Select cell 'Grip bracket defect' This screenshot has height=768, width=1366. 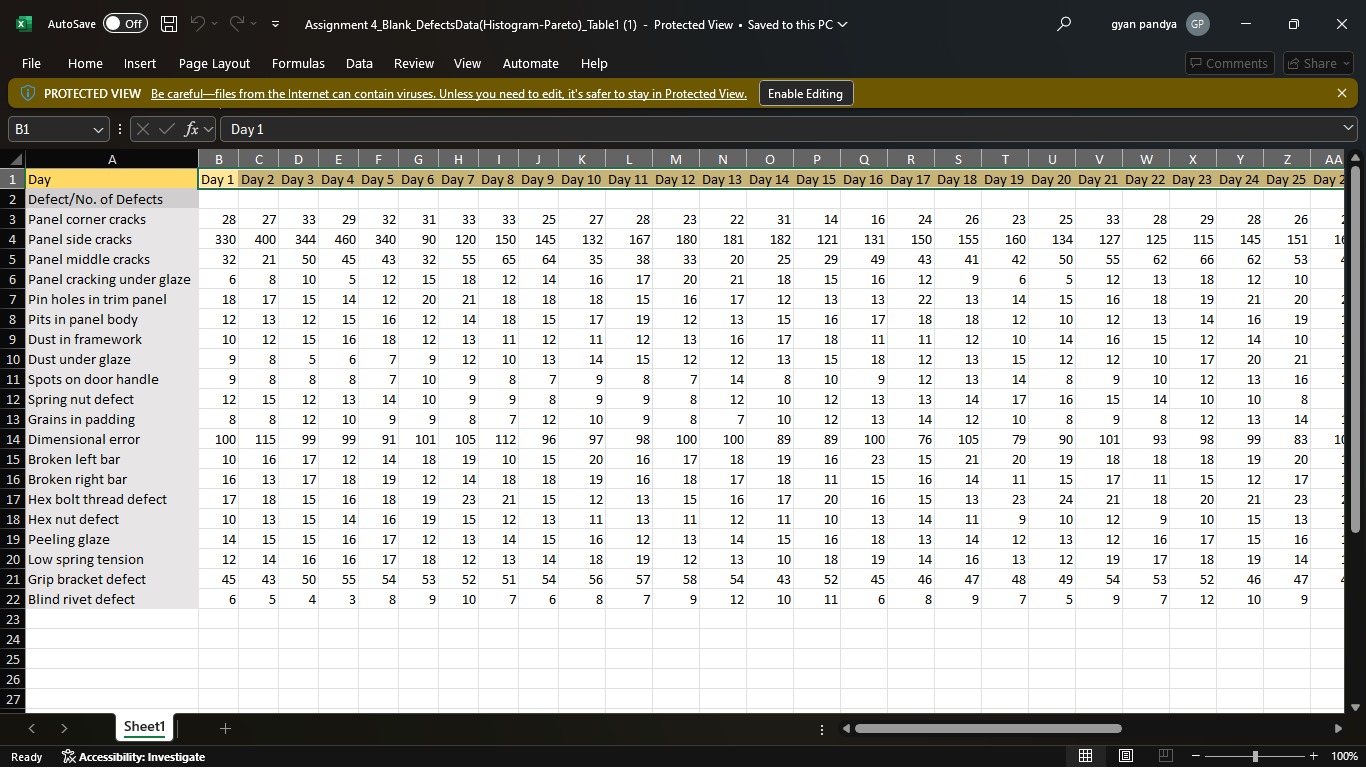tap(112, 579)
